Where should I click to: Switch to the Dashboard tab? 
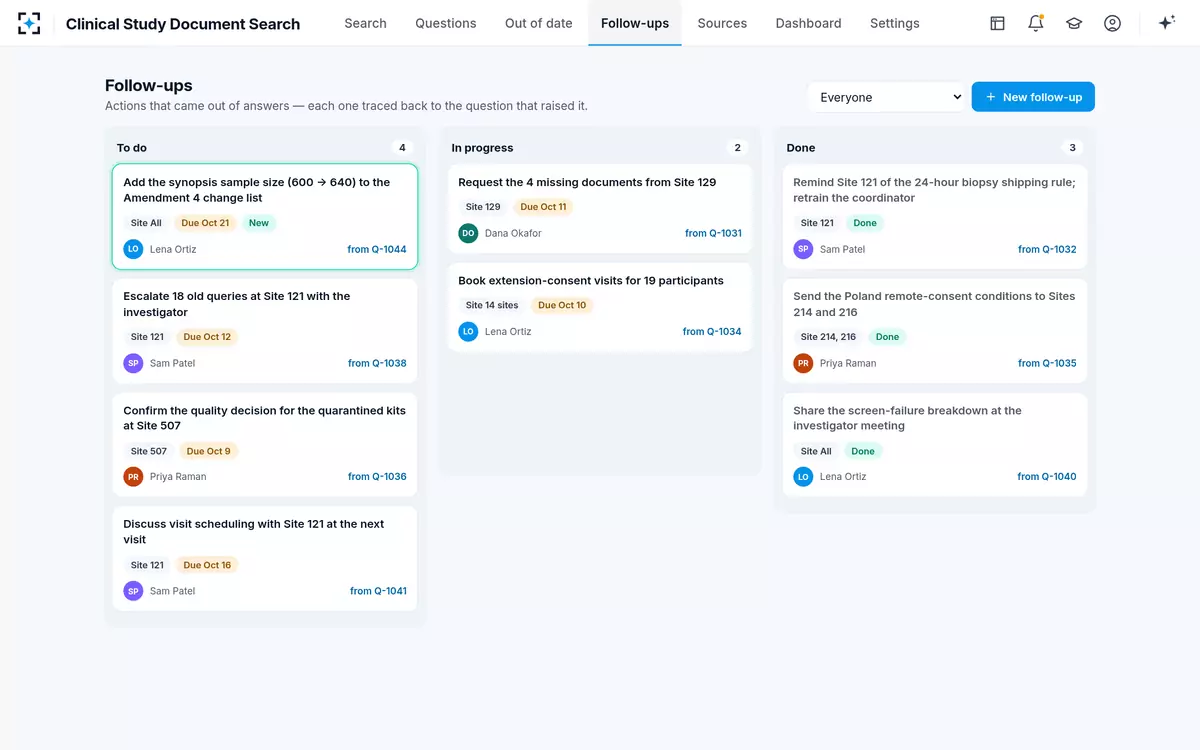coord(808,23)
